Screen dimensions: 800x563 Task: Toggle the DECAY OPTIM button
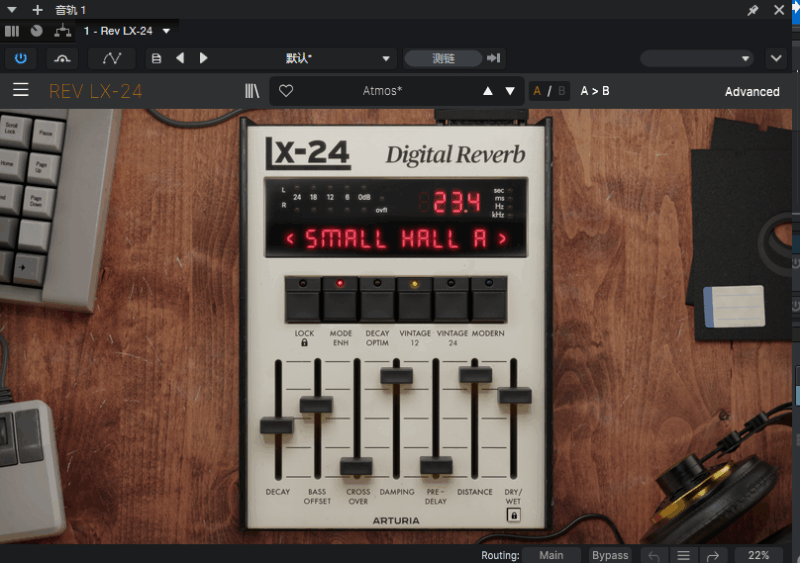point(377,300)
